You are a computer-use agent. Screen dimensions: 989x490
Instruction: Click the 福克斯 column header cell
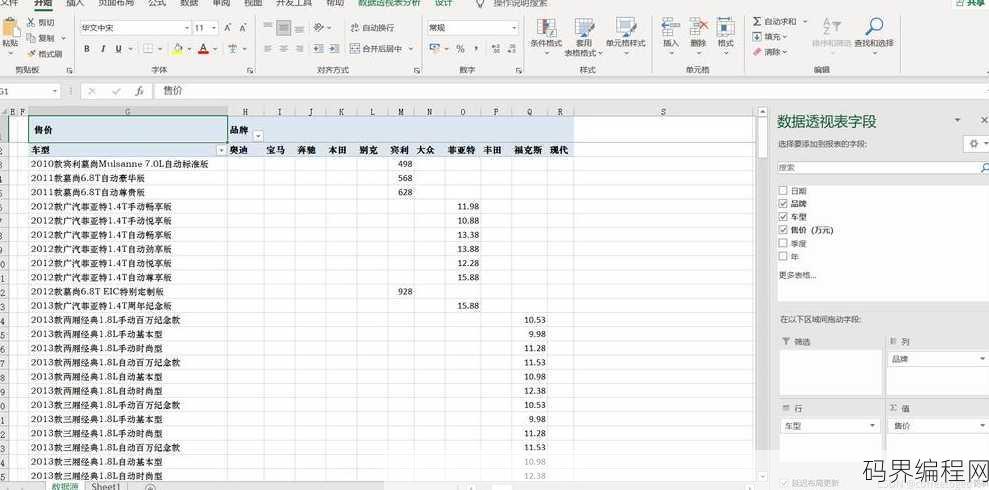pos(529,150)
